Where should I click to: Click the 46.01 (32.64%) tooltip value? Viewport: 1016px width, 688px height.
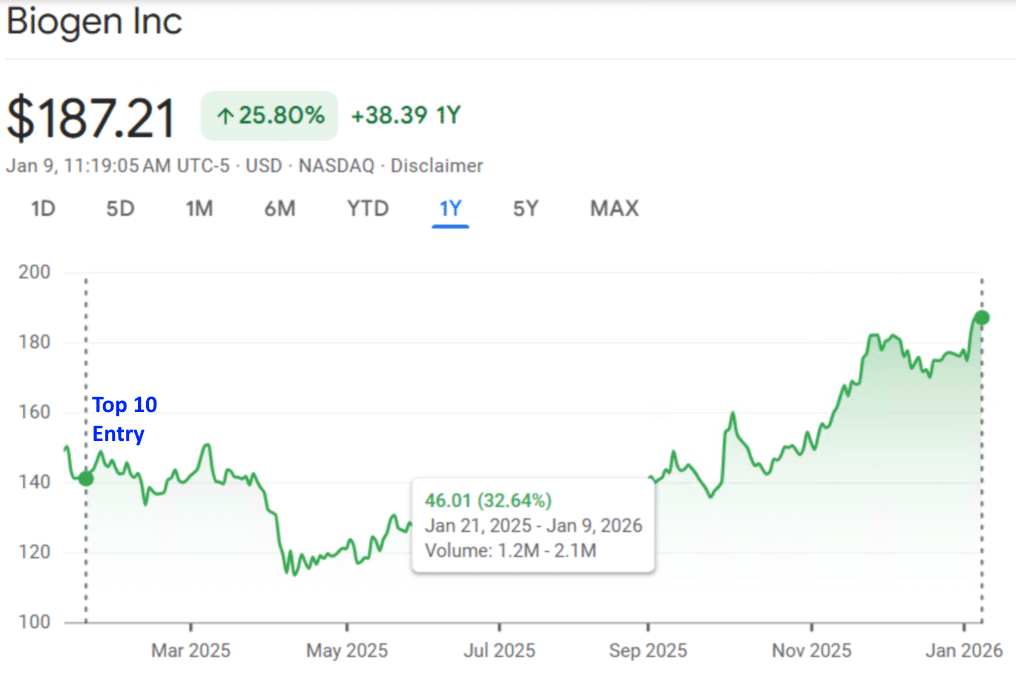(x=488, y=501)
